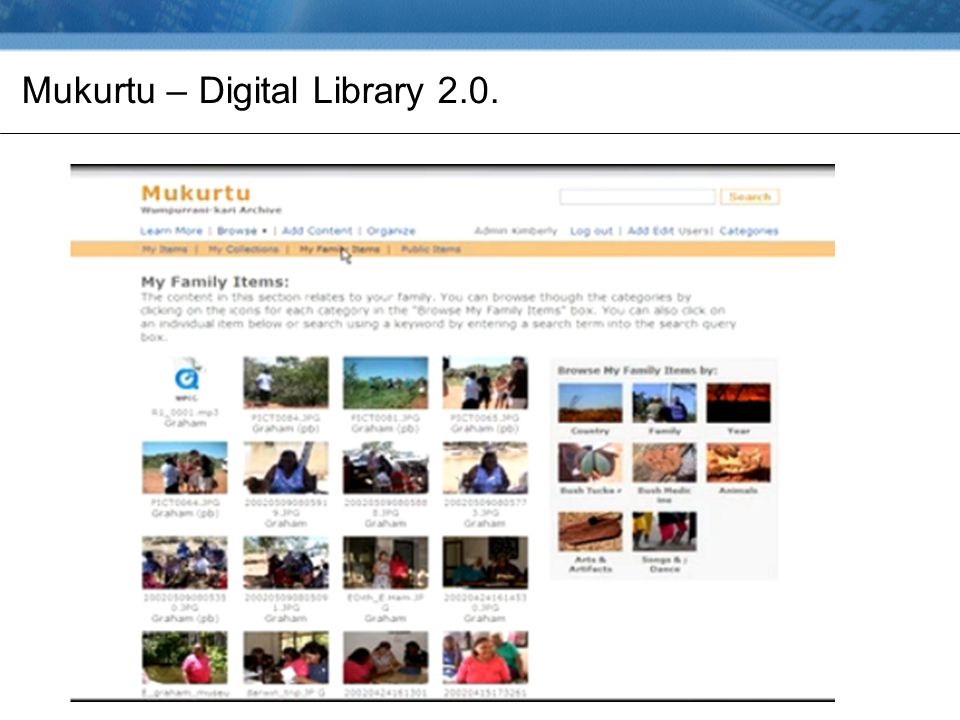Open the Learn More link
The width and height of the screenshot is (960, 720).
[x=171, y=231]
